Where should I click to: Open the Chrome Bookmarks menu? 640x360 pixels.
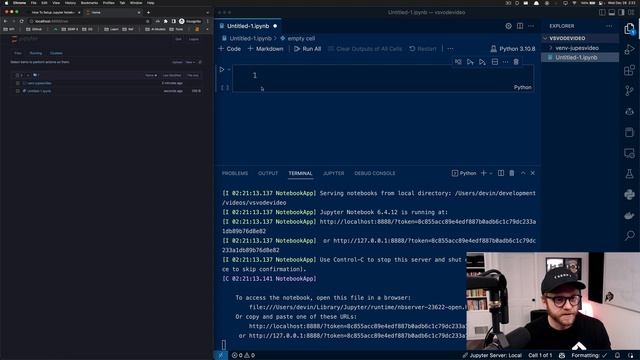(x=89, y=2)
